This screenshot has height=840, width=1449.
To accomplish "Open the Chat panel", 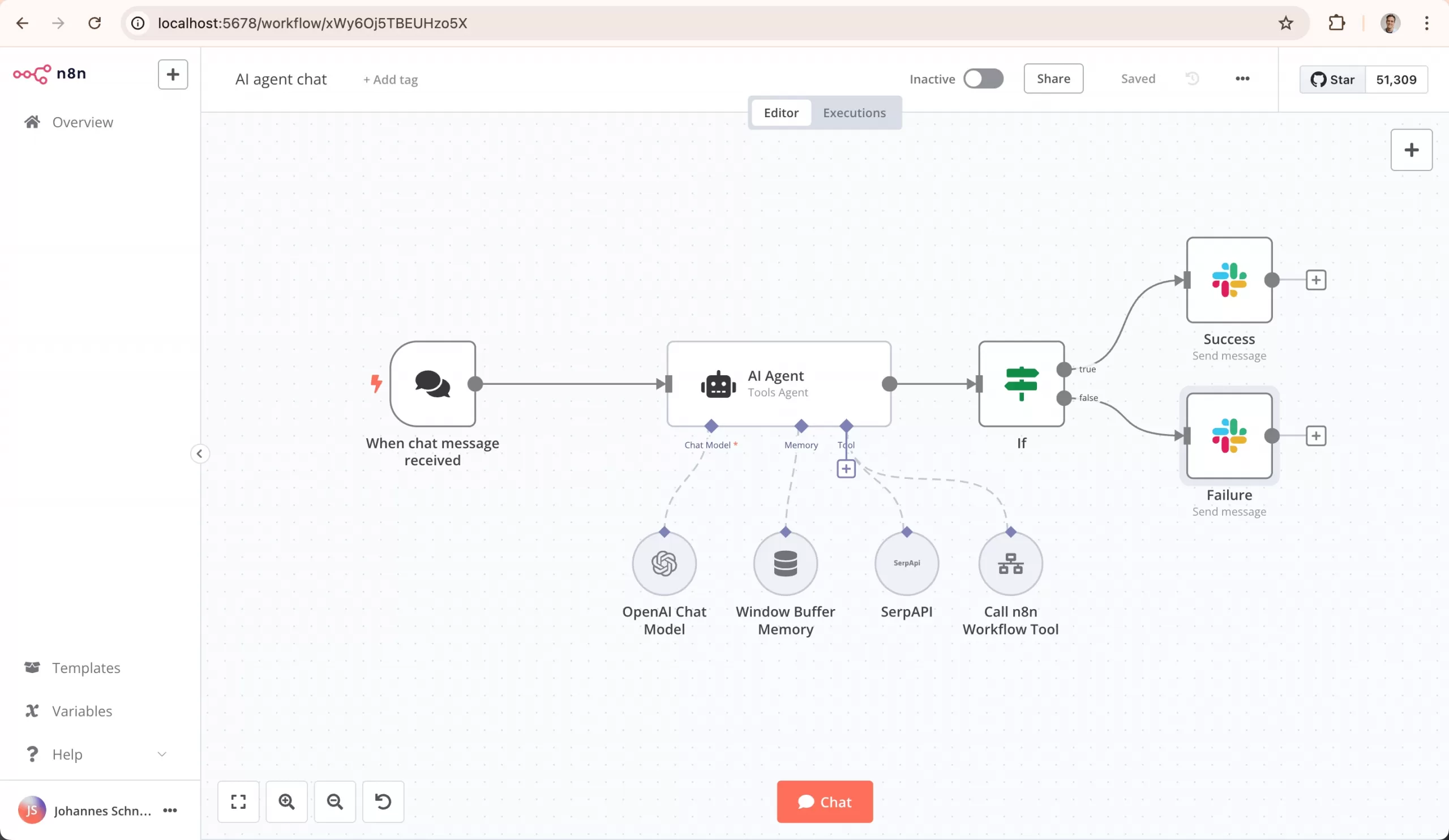I will tap(825, 802).
